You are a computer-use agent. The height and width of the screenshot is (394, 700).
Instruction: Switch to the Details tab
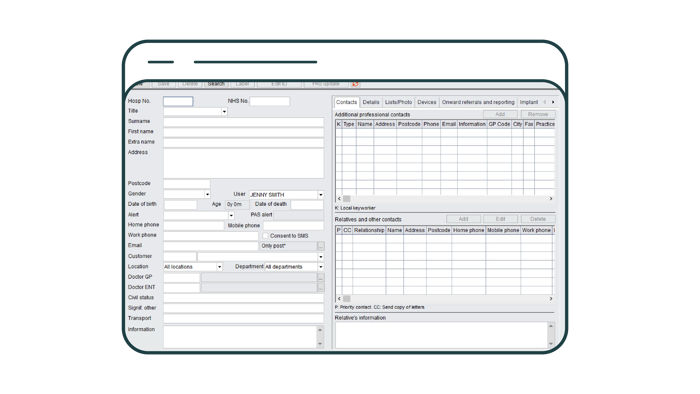371,102
